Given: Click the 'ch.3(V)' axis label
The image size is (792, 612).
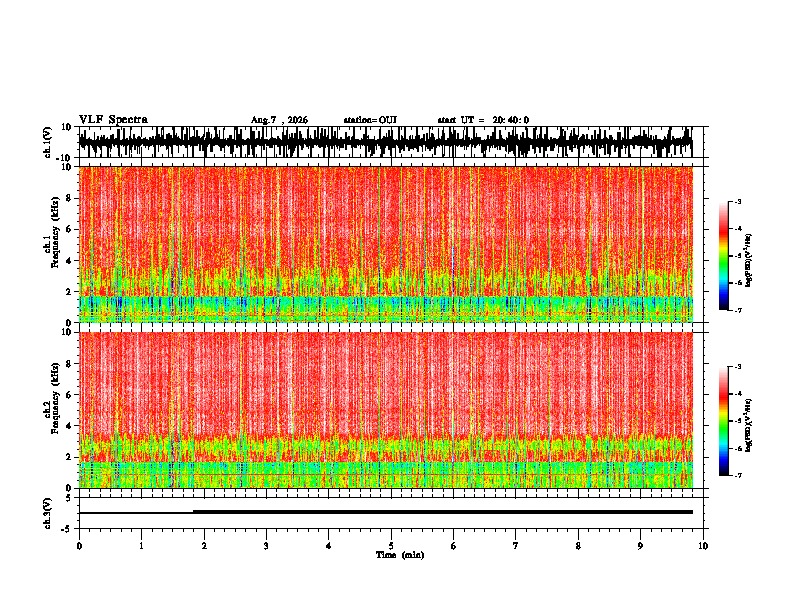Looking at the screenshot, I should click(48, 513).
